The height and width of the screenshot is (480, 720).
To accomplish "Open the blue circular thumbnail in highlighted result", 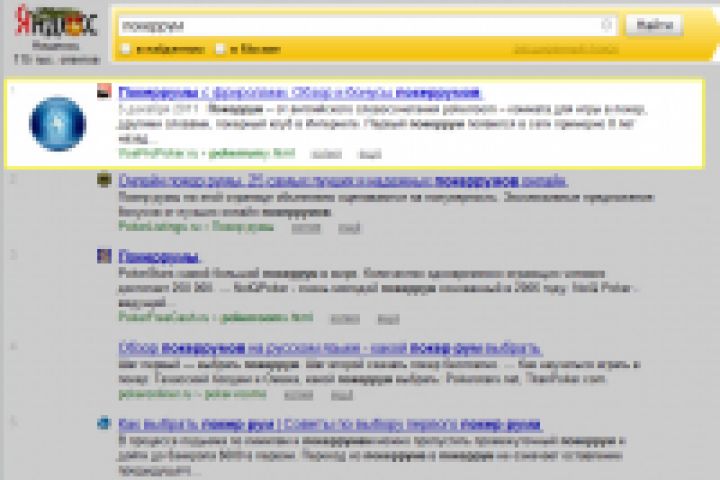I will coord(57,124).
